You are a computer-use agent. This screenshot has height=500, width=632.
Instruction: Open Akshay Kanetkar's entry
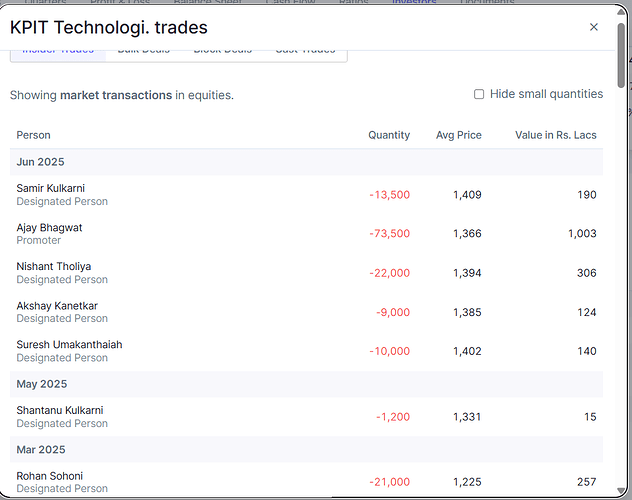(57, 305)
